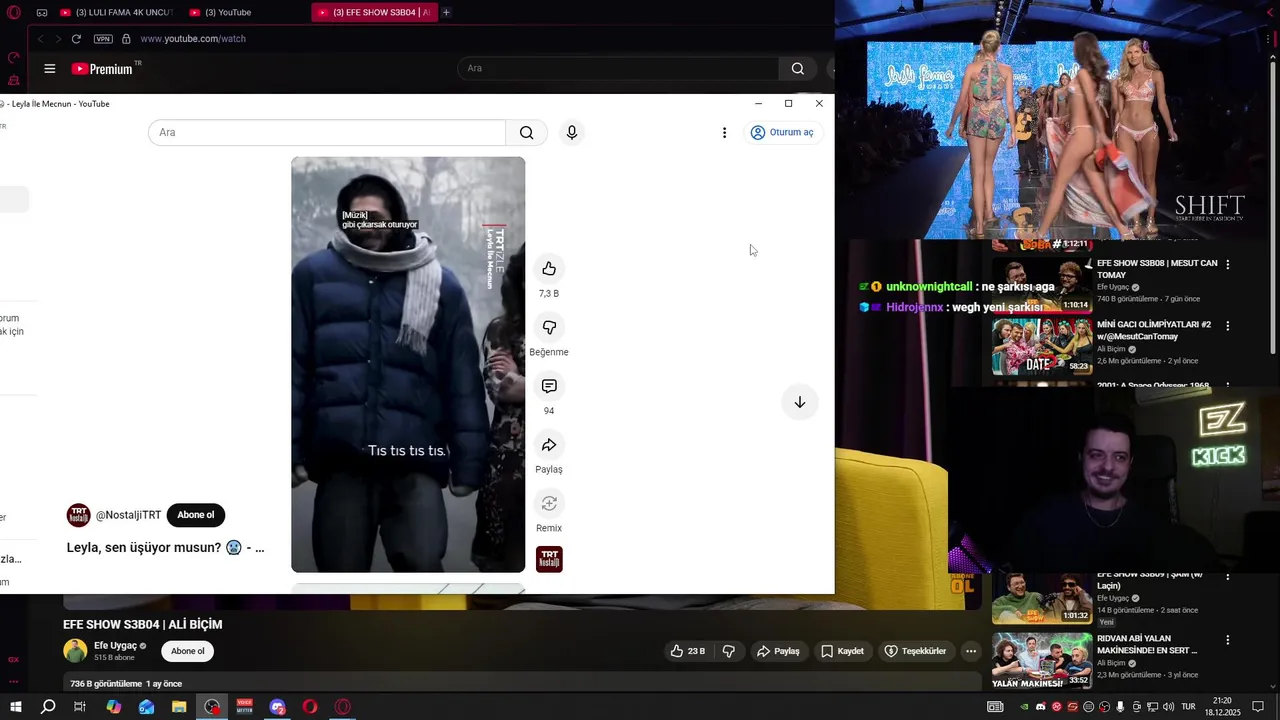The image size is (1280, 720).
Task: Start voice search with the microphone icon
Action: pos(571,132)
